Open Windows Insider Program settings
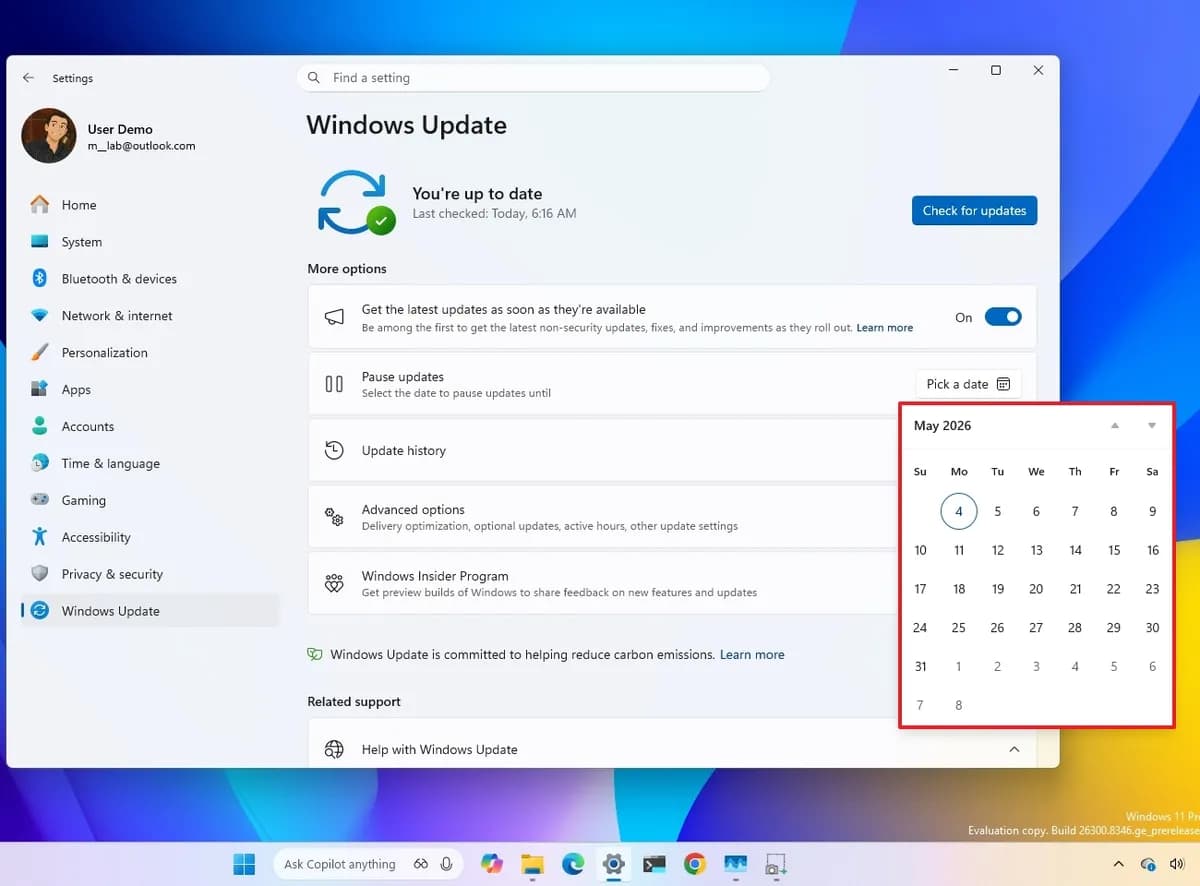The width and height of the screenshot is (1200, 886). click(603, 583)
